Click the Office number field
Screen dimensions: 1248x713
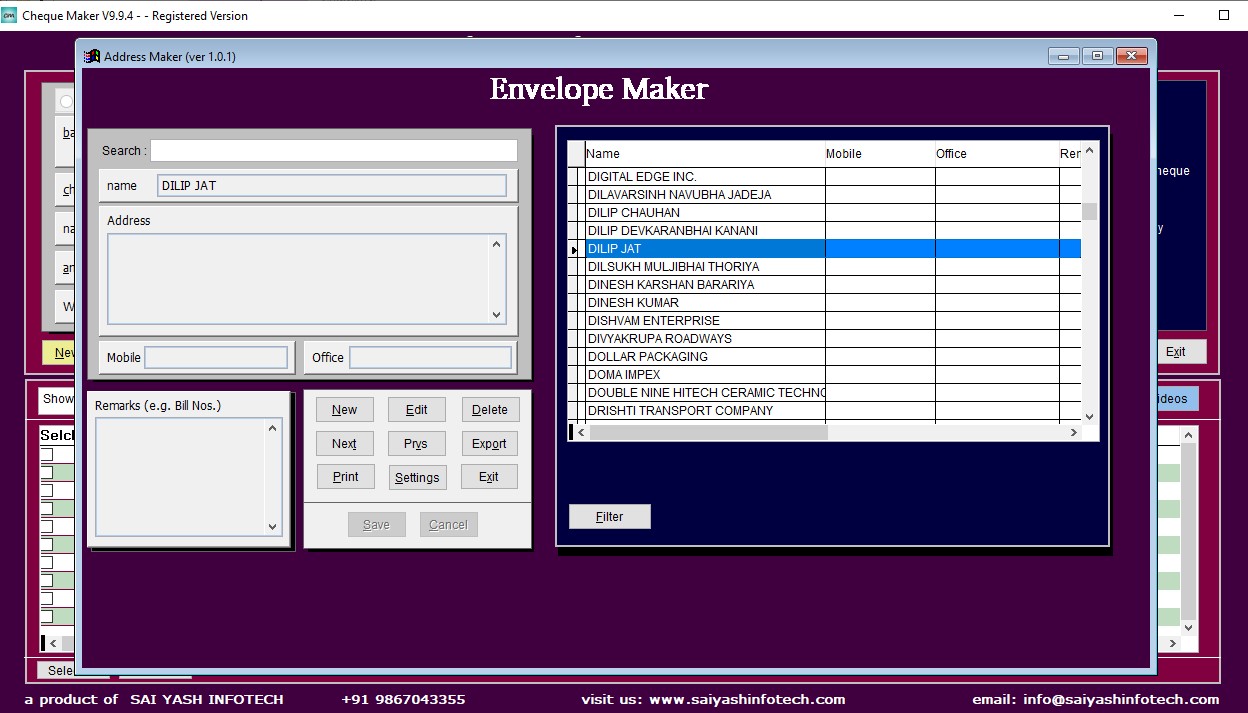click(x=430, y=357)
